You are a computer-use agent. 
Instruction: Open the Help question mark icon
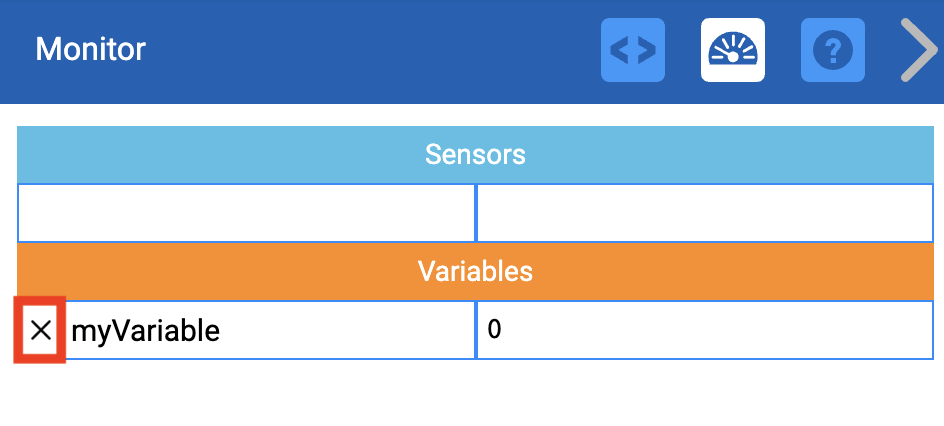832,50
